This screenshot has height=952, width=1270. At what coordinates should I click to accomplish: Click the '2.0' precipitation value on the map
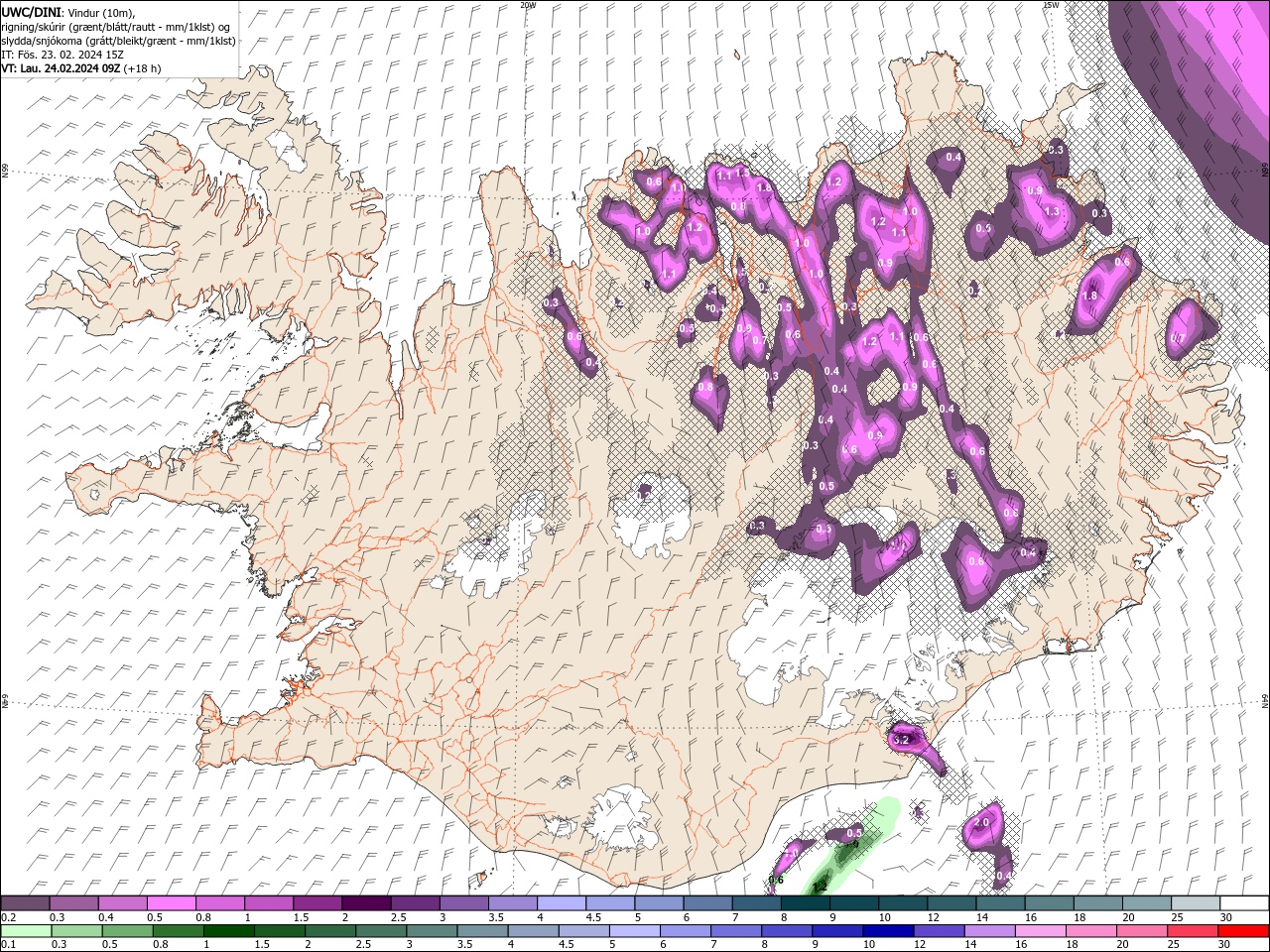[x=982, y=823]
